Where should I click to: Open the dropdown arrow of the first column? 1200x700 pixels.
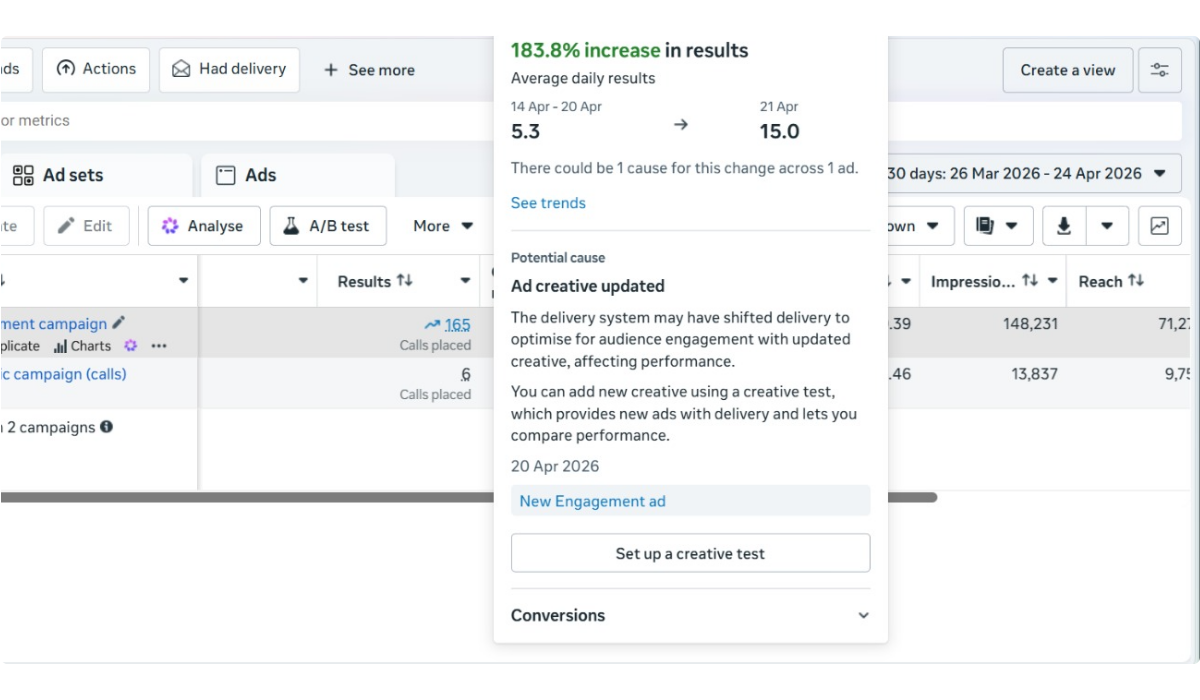point(183,282)
